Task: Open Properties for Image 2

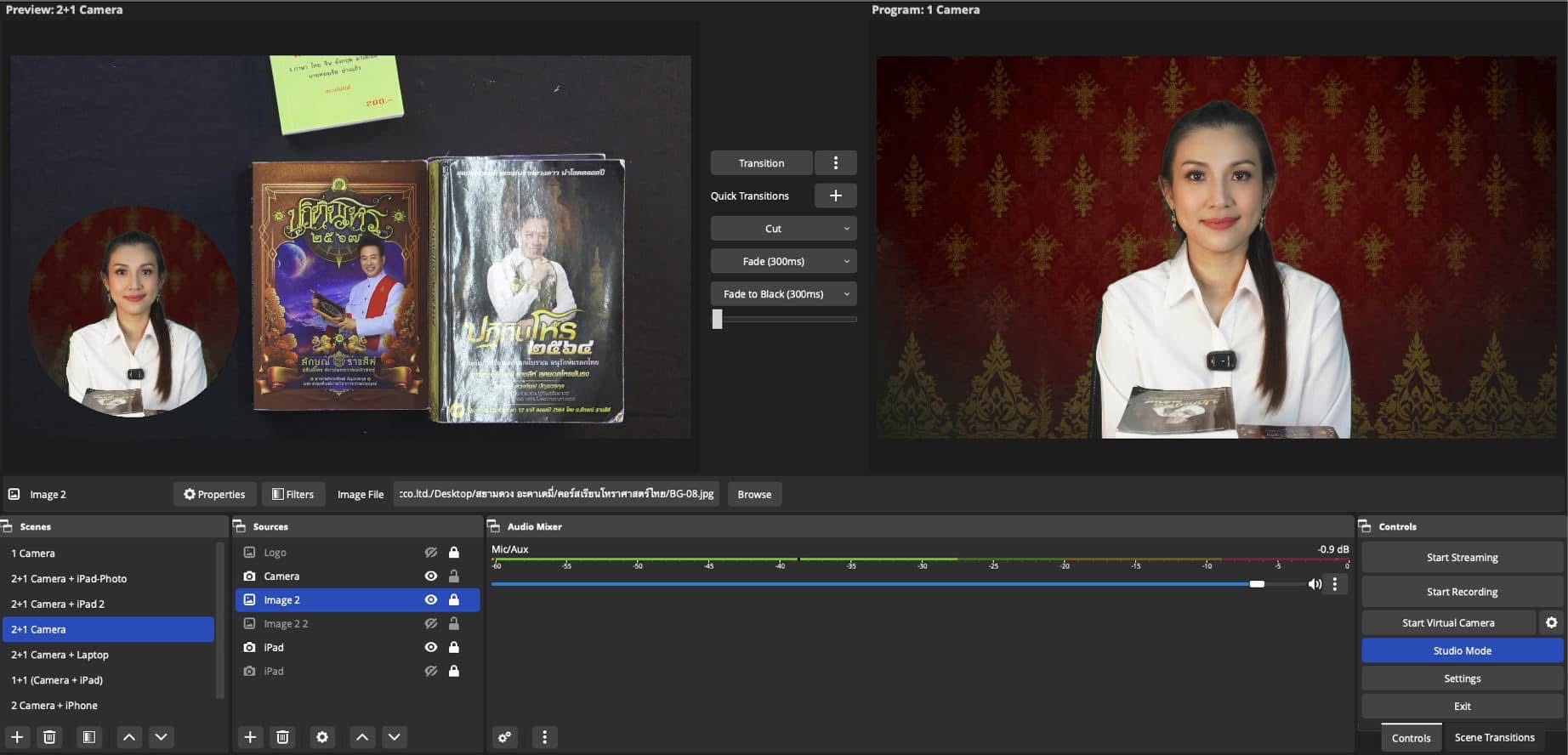Action: (214, 495)
